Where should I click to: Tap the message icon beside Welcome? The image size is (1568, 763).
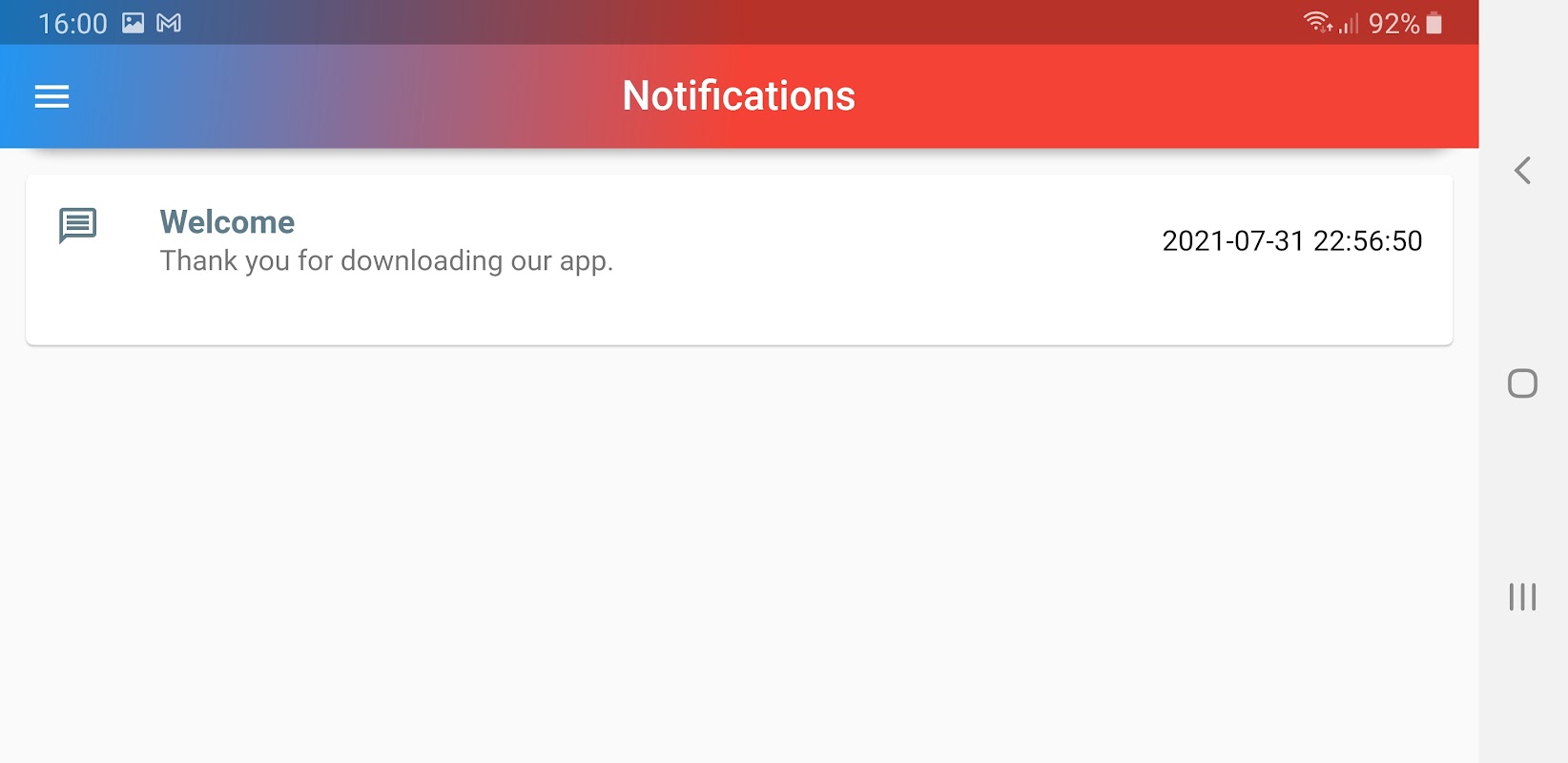tap(77, 226)
